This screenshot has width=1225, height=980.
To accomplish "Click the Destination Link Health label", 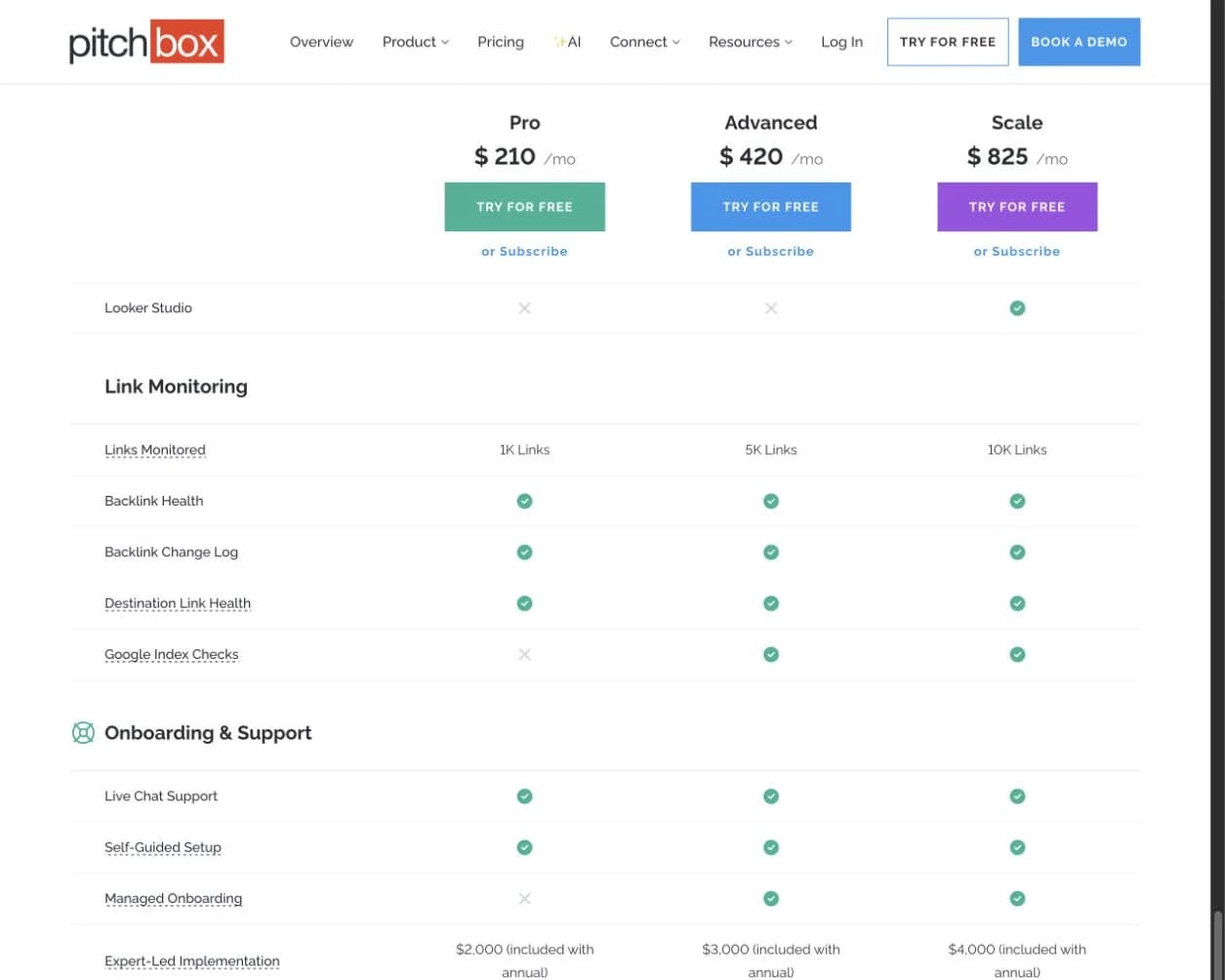I will point(178,603).
